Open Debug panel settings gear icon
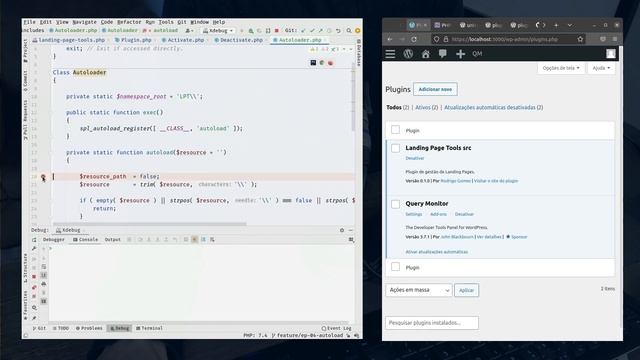640x360 pixels. [x=342, y=230]
